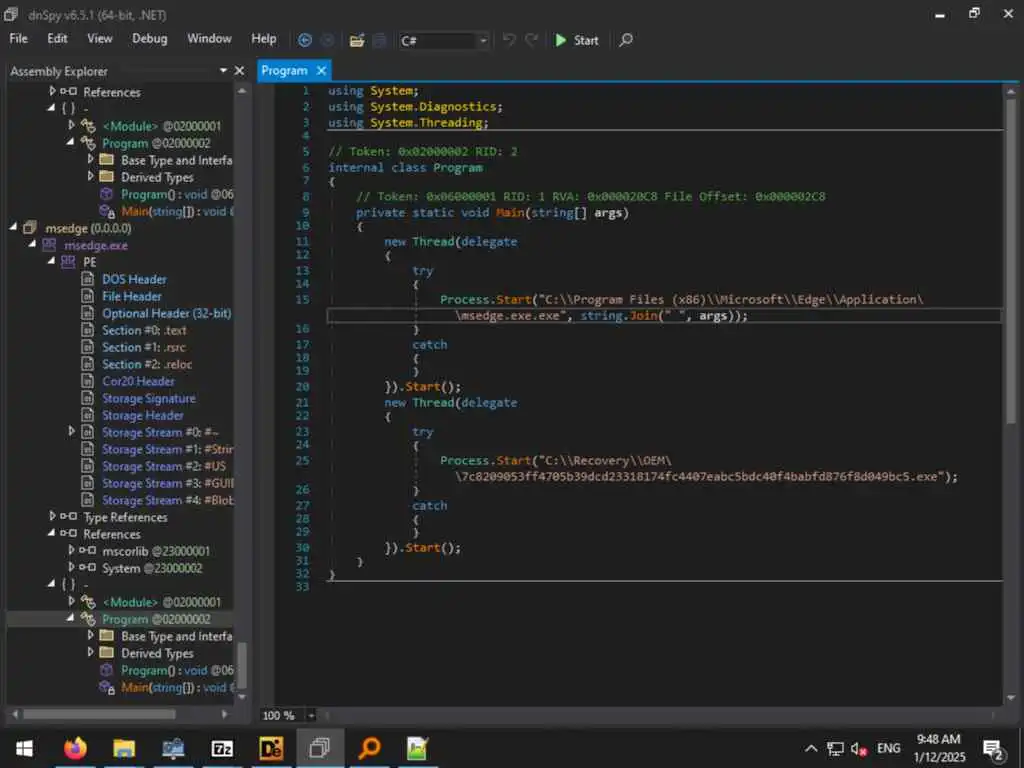This screenshot has width=1024, height=768.
Task: Open a file using the folder toolbar icon
Action: [x=357, y=40]
